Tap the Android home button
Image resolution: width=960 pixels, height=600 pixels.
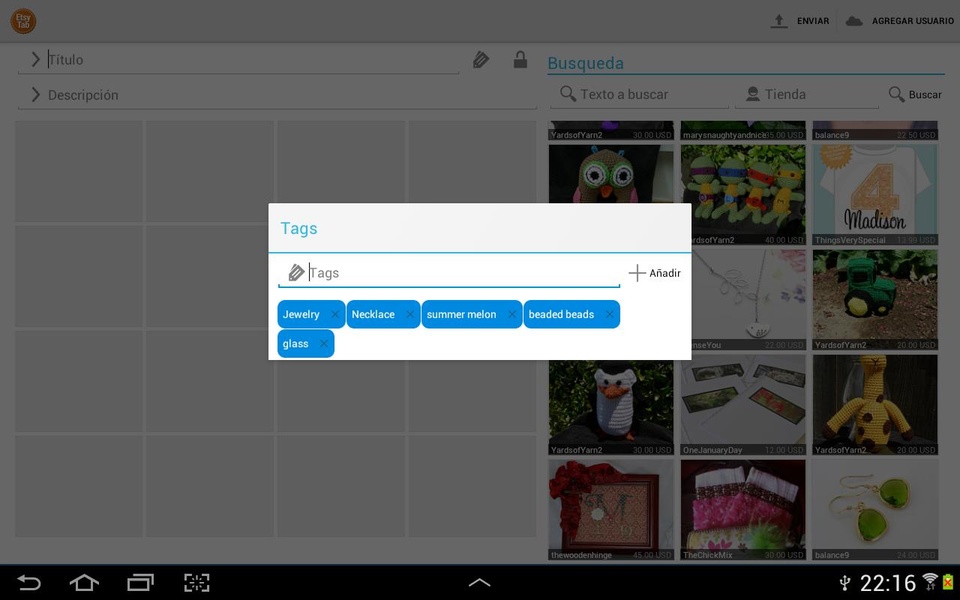click(84, 582)
